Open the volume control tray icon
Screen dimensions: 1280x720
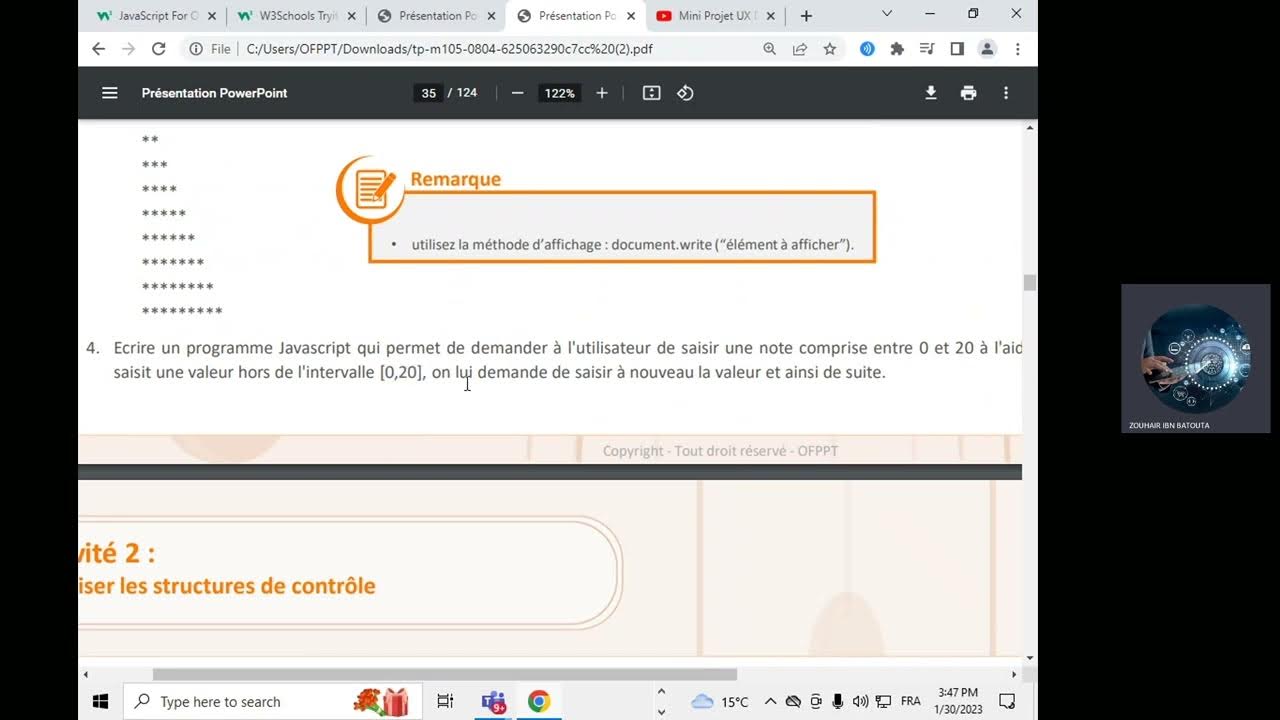[x=860, y=701]
